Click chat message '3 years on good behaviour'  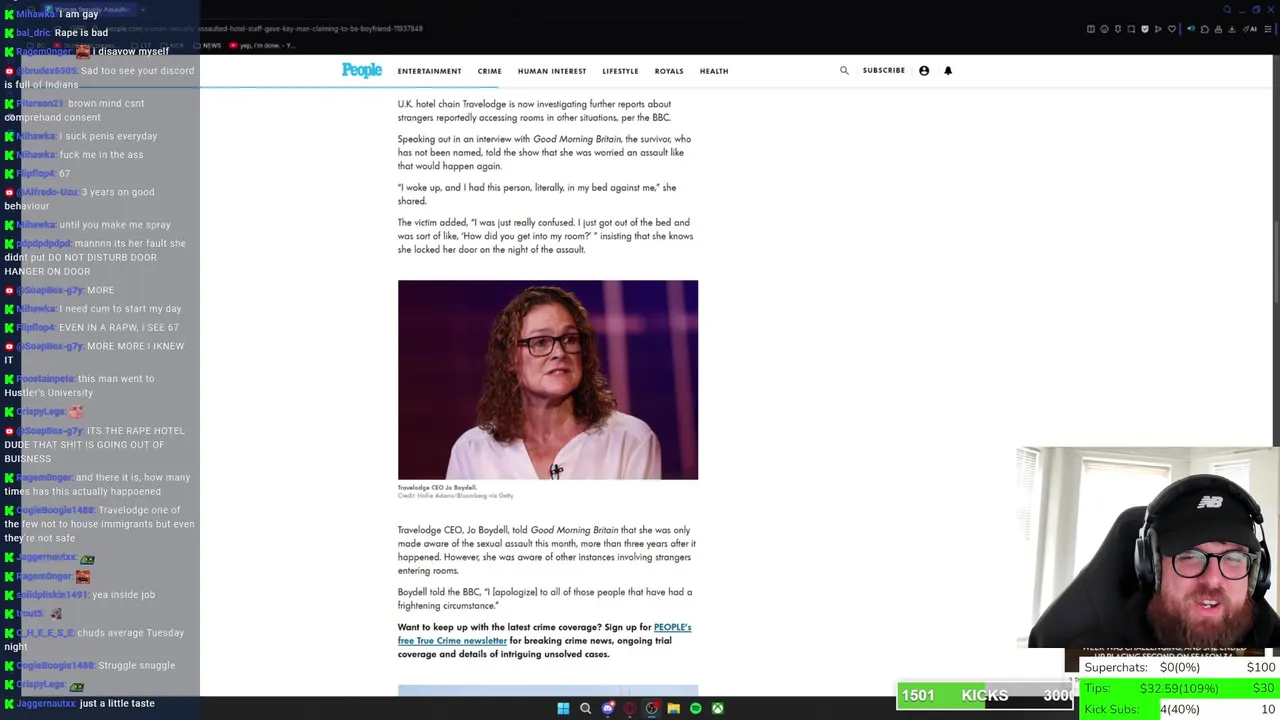tap(79, 199)
